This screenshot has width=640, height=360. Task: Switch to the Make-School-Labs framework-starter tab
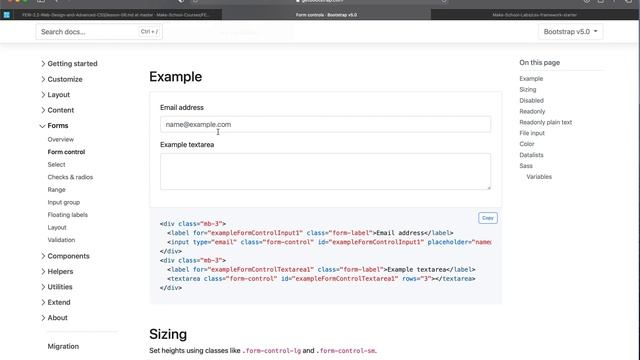pyautogui.click(x=534, y=15)
